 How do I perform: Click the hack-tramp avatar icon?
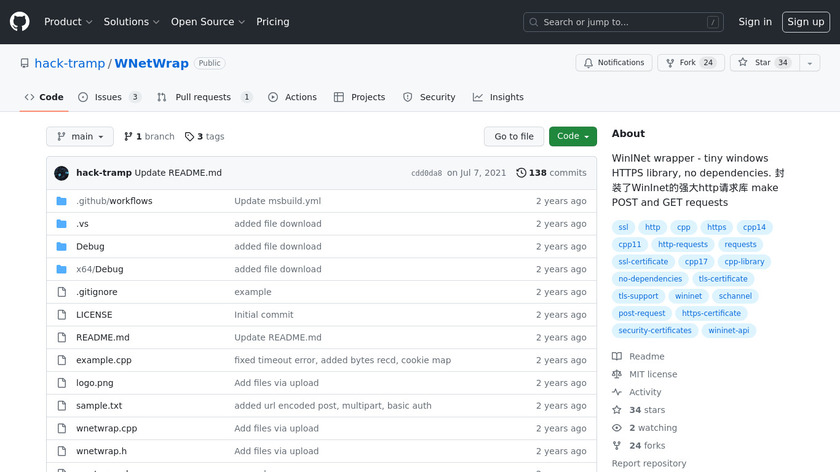tap(62, 173)
